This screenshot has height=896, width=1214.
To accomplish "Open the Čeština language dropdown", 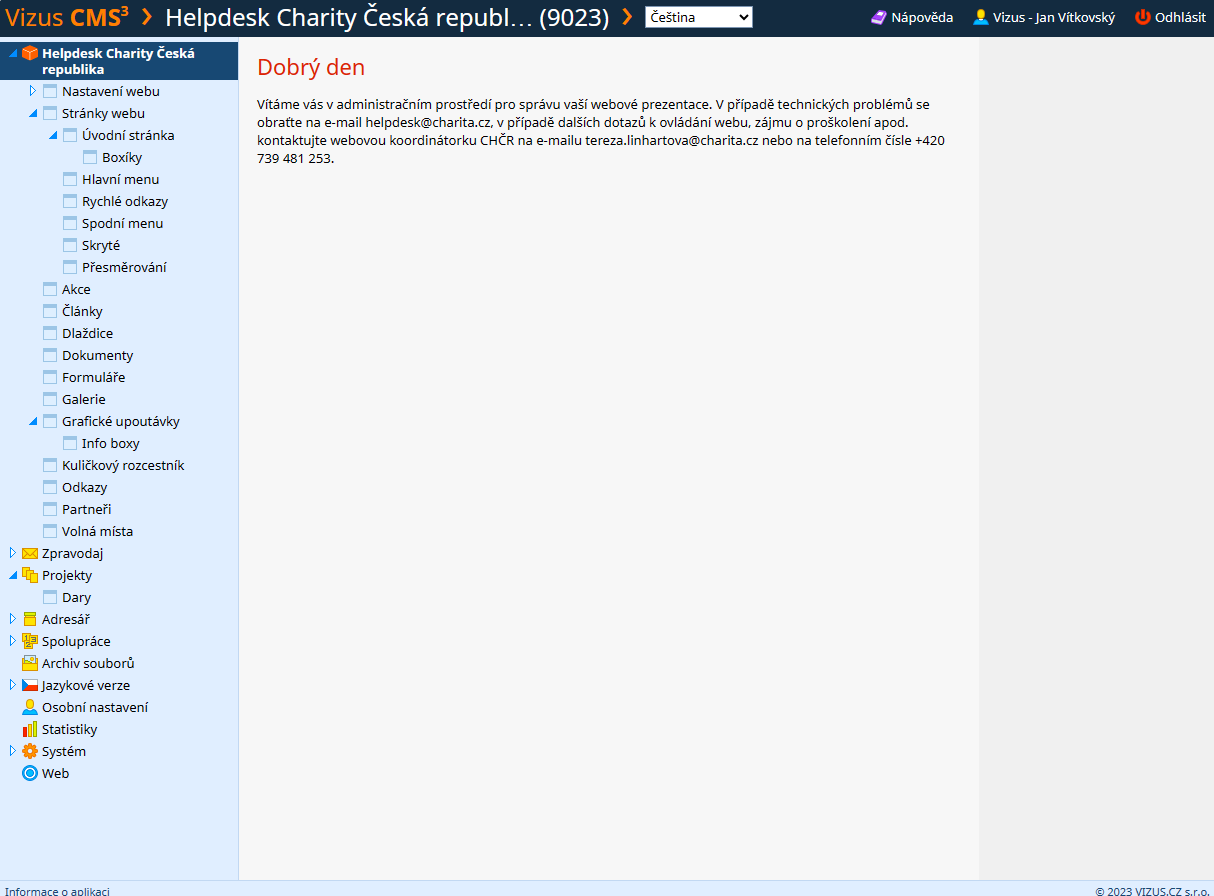I will [699, 17].
